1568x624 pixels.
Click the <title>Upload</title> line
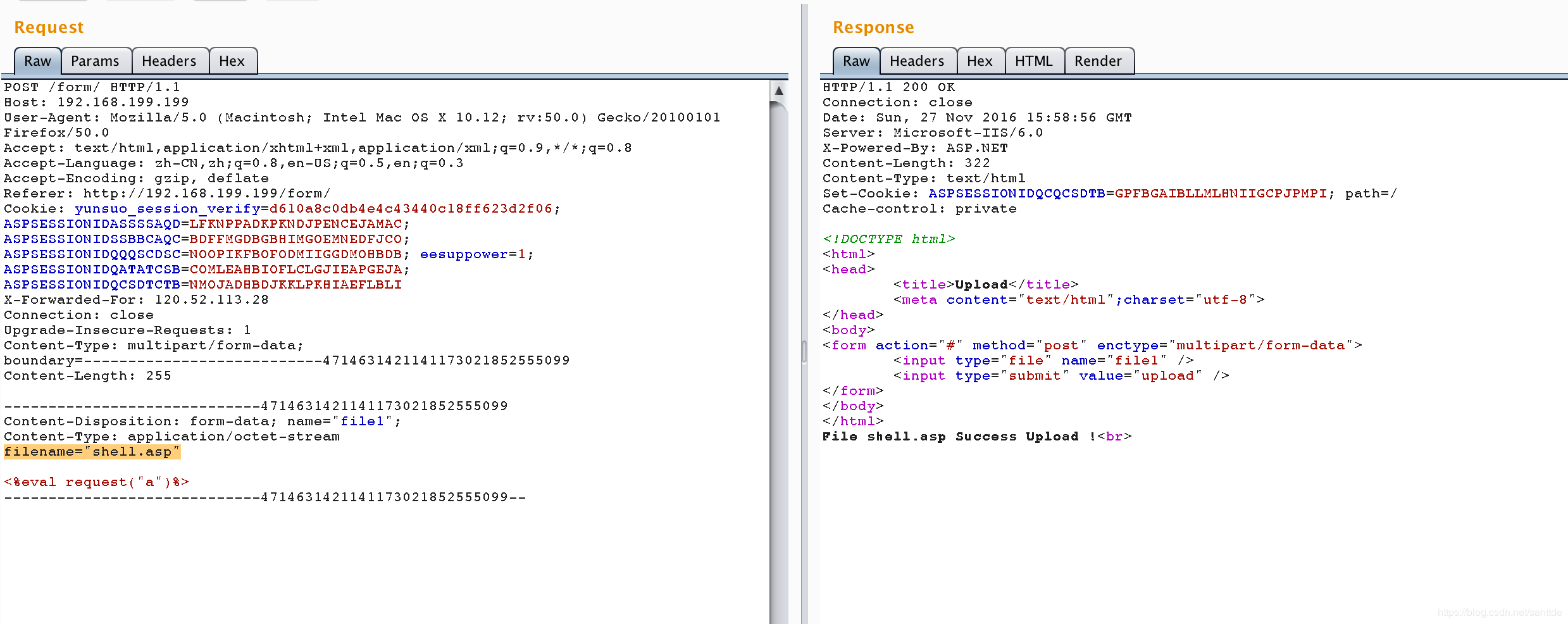coord(986,284)
